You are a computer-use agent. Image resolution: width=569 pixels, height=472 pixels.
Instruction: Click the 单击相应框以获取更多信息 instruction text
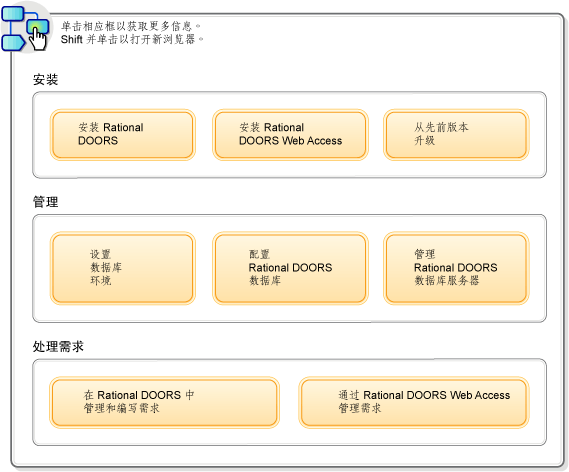click(x=131, y=26)
